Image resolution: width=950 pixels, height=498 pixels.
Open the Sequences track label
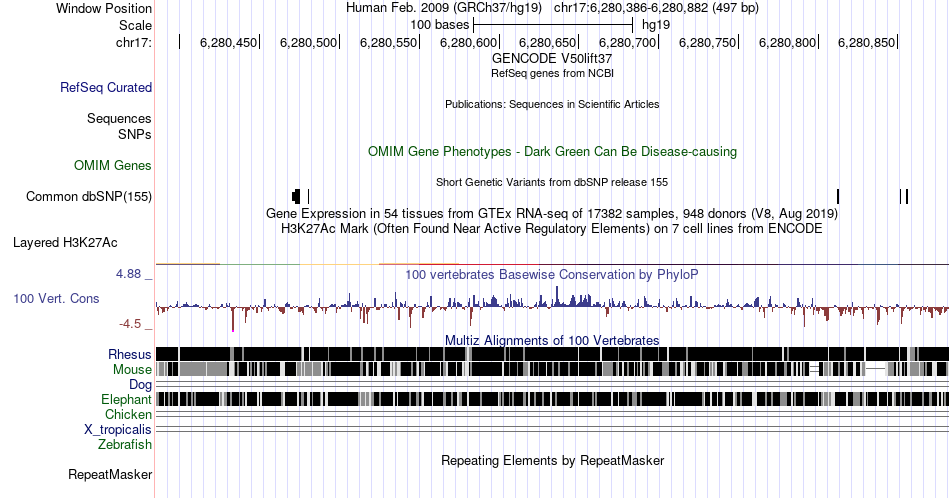[x=119, y=118]
